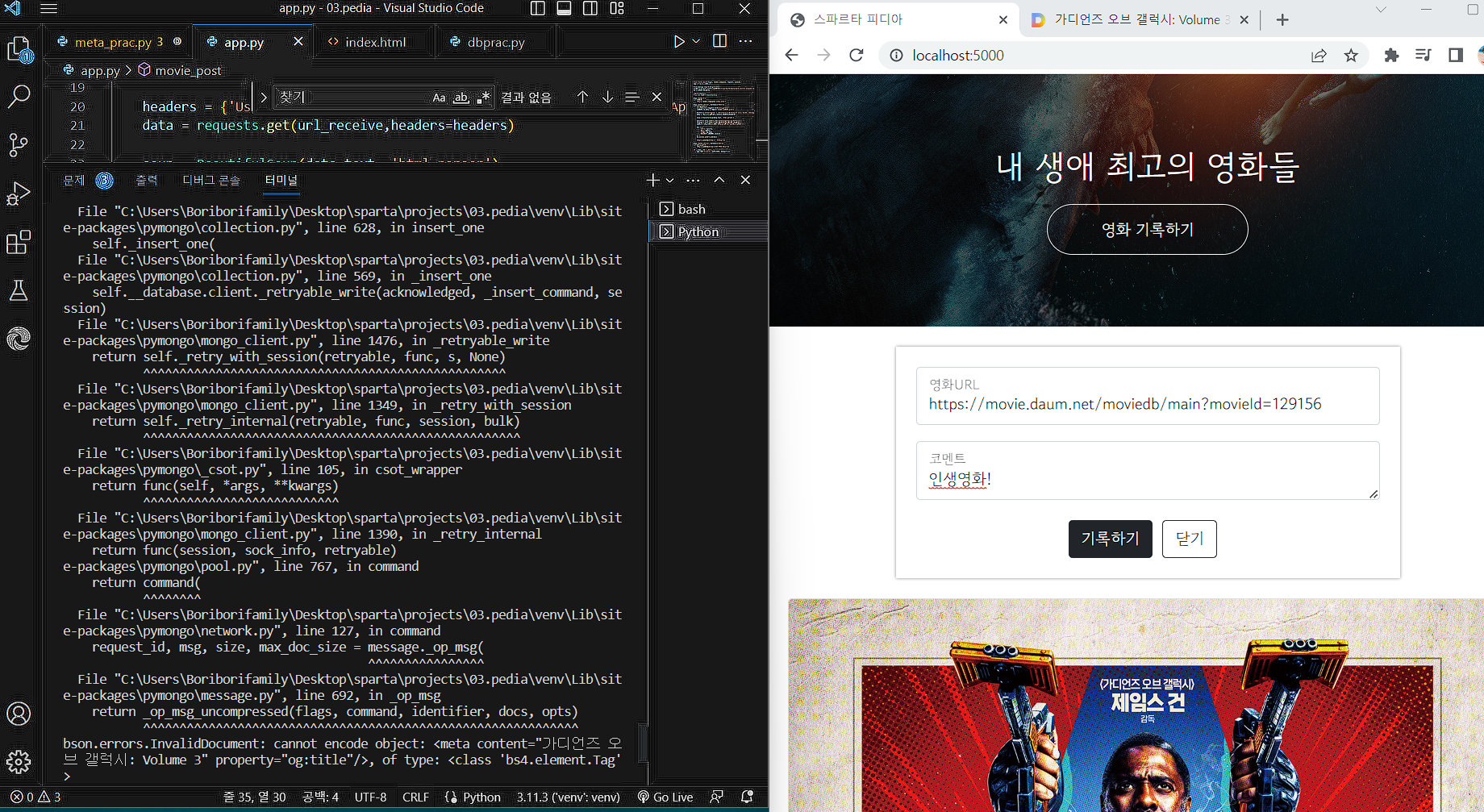This screenshot has height=812, width=1484.
Task: Open the 출력 output panel tab
Action: click(x=147, y=181)
